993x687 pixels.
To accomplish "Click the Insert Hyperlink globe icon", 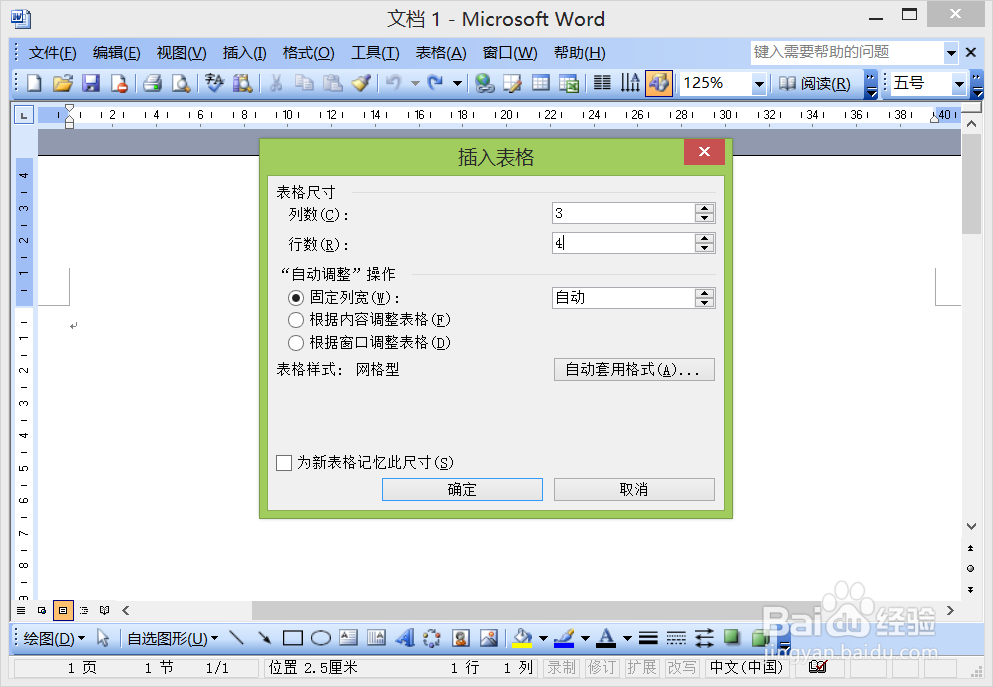I will (484, 83).
